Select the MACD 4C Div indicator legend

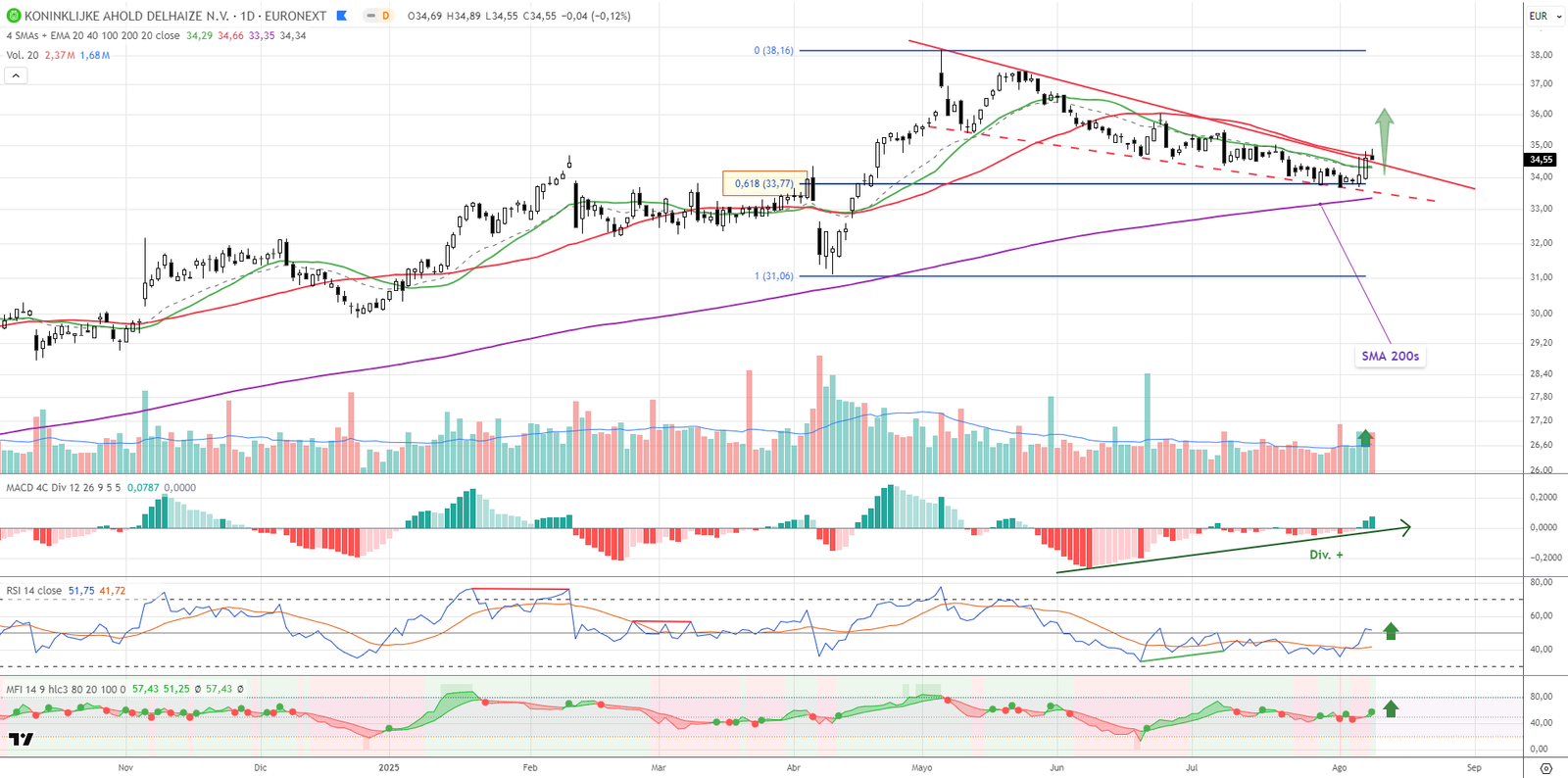[x=64, y=487]
